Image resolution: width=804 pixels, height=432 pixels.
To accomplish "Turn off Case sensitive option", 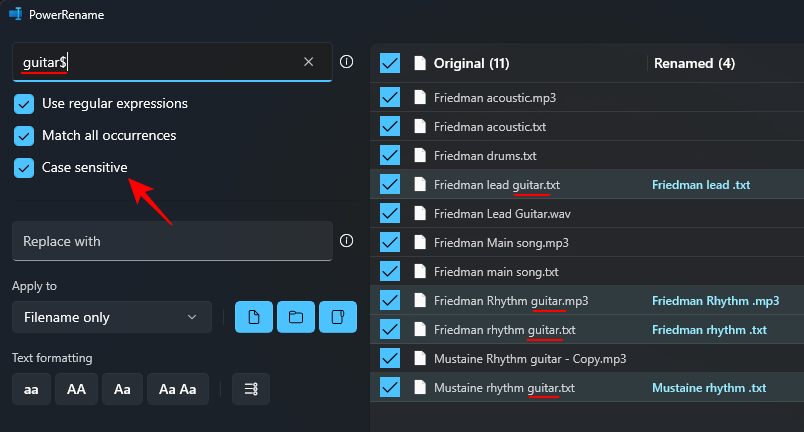I will coord(24,168).
